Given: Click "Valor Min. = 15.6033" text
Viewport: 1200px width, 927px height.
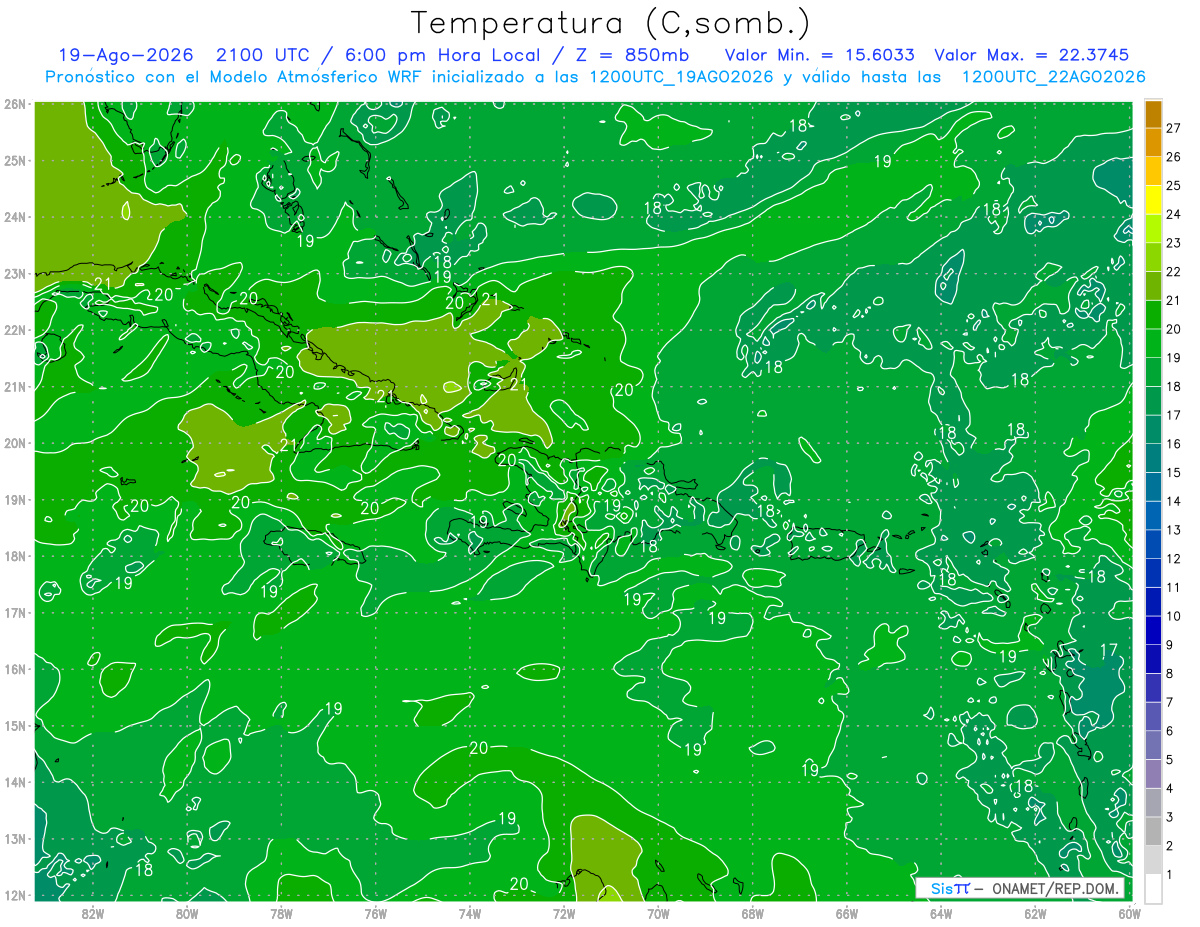Looking at the screenshot, I should [820, 55].
